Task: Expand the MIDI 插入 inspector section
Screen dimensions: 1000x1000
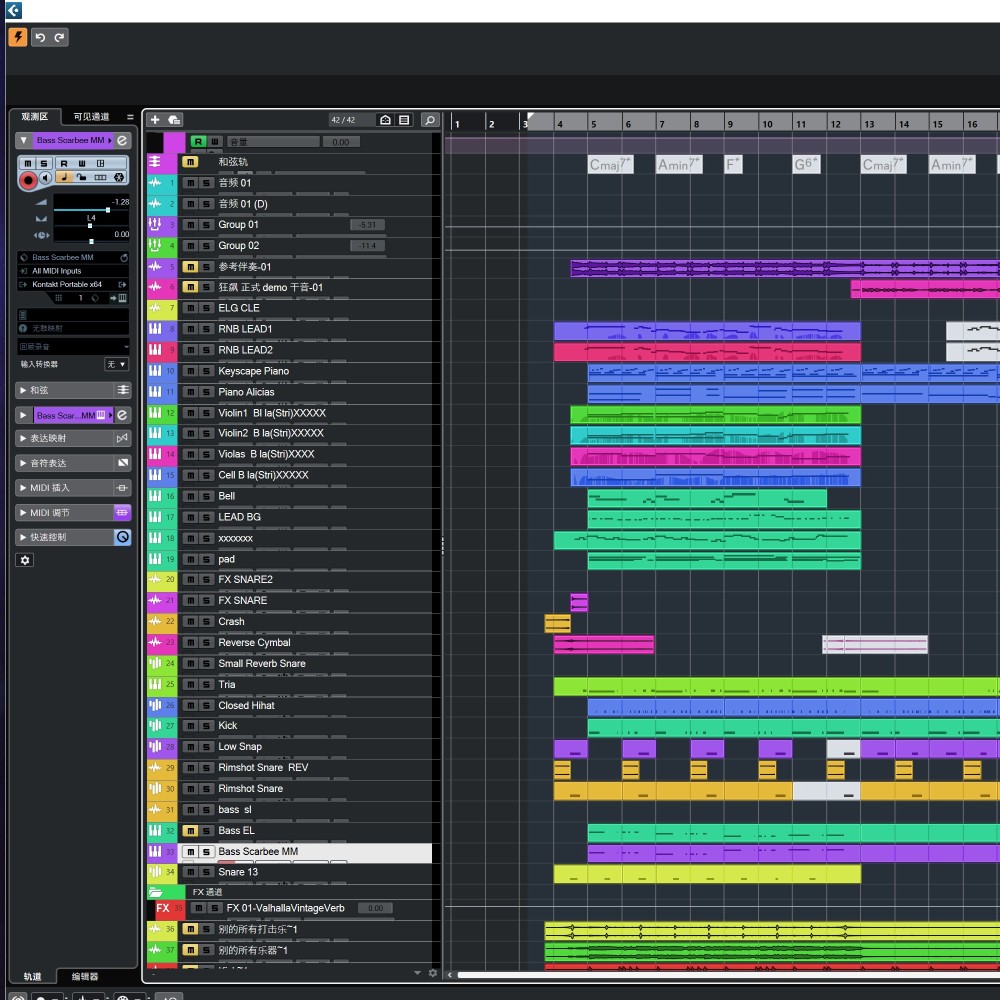Action: [x=24, y=488]
